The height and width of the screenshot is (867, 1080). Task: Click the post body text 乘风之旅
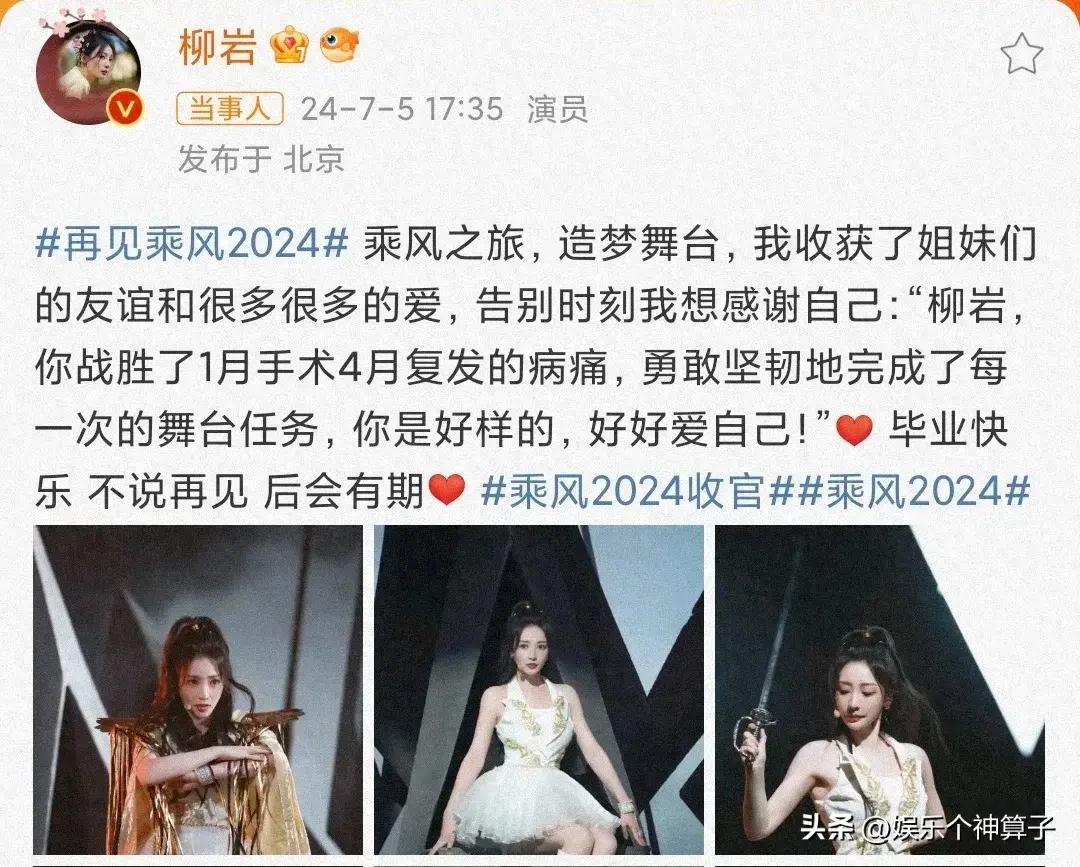(444, 244)
